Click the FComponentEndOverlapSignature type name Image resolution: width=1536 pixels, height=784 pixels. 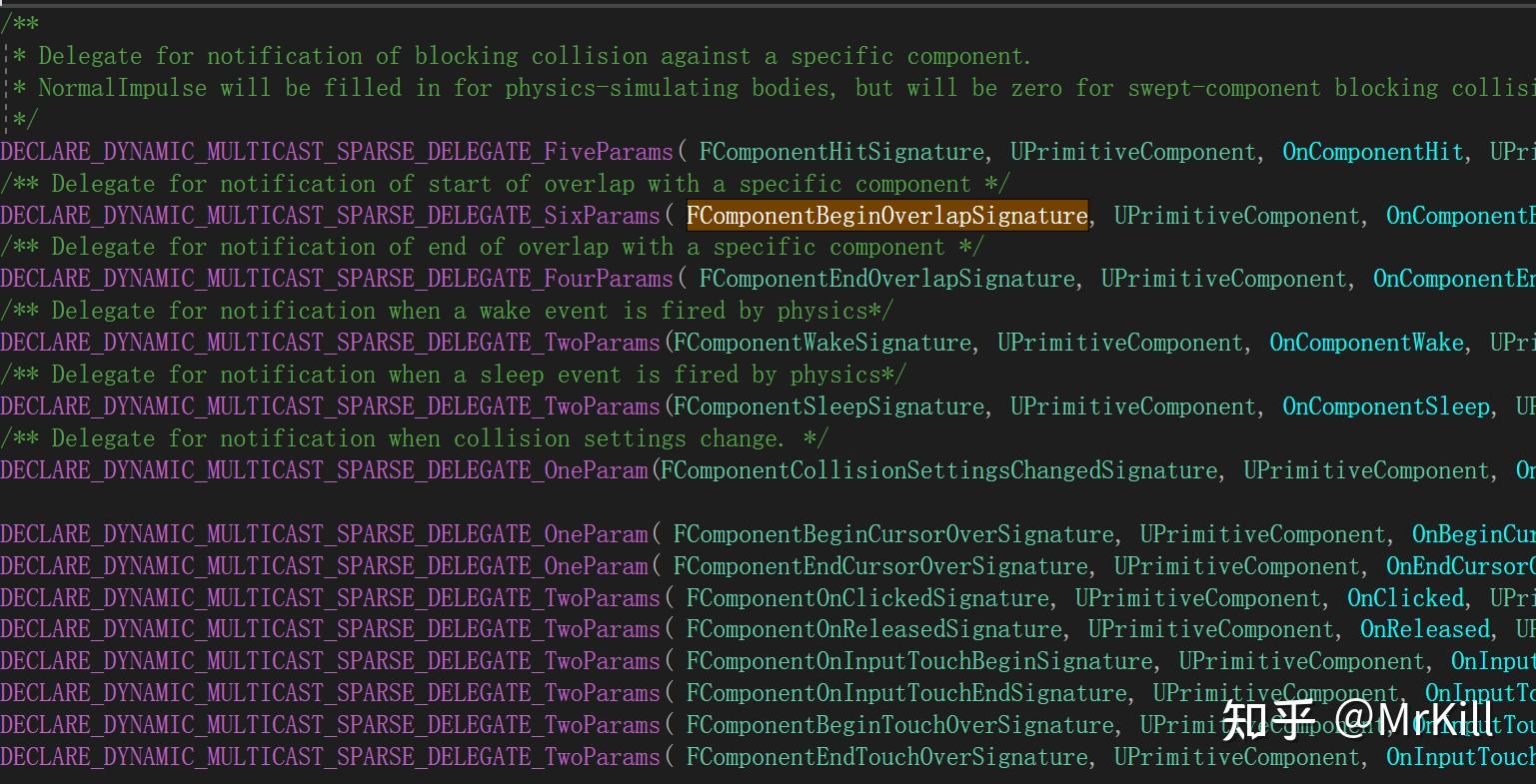[887, 279]
